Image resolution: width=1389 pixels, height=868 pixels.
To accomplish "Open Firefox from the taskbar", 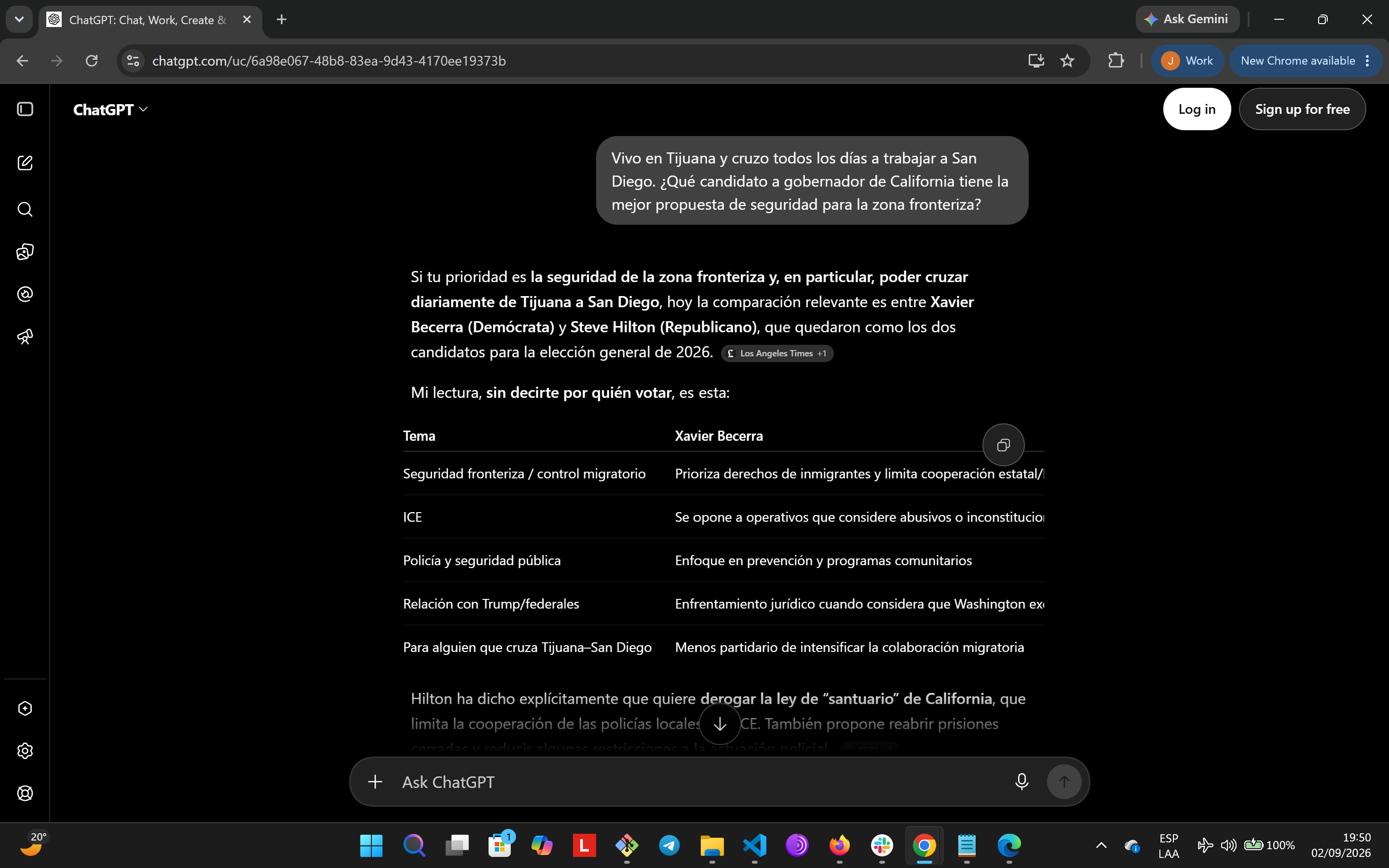I will tap(839, 845).
